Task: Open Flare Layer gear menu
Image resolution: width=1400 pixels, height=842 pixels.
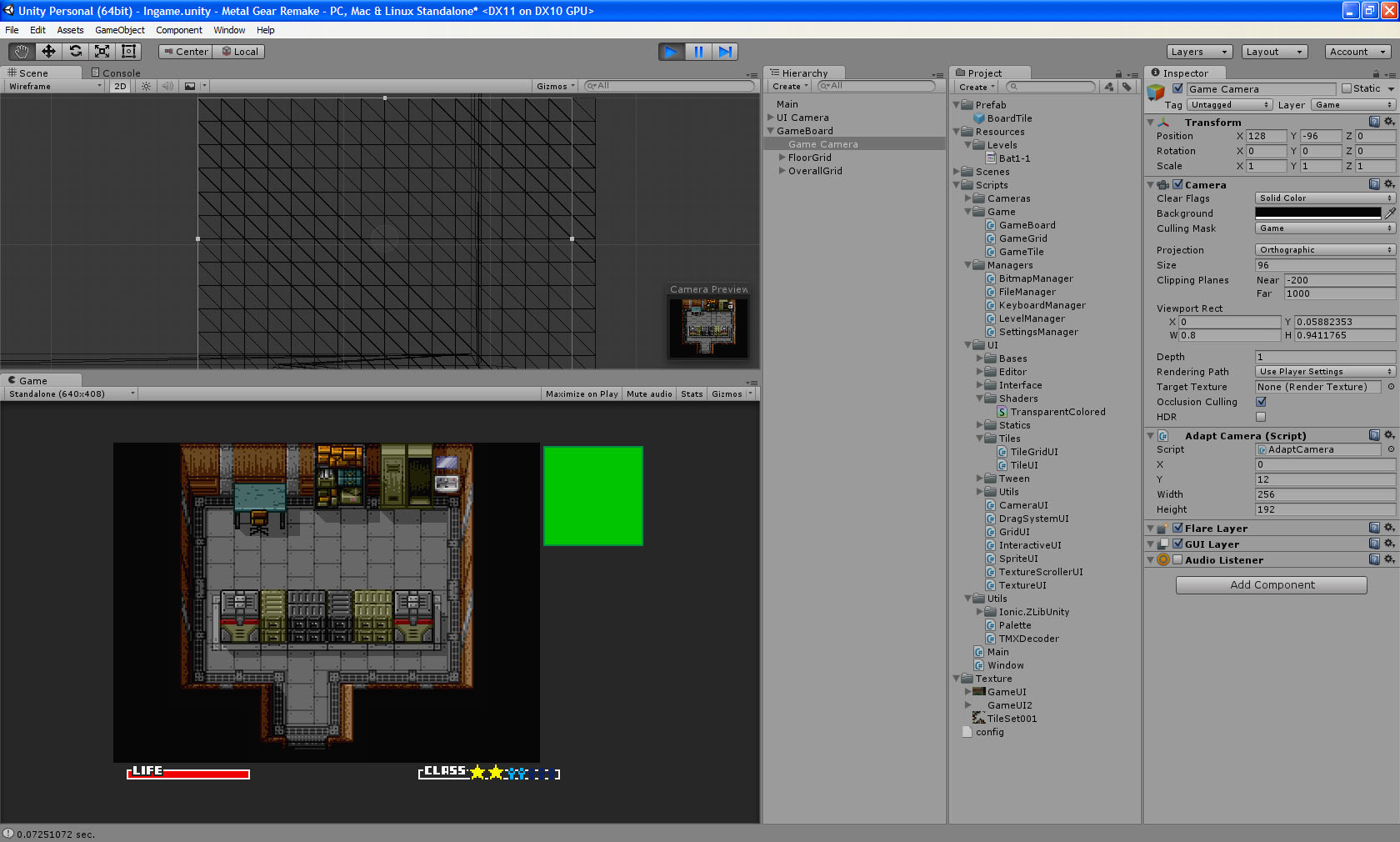Action: pos(1389,528)
